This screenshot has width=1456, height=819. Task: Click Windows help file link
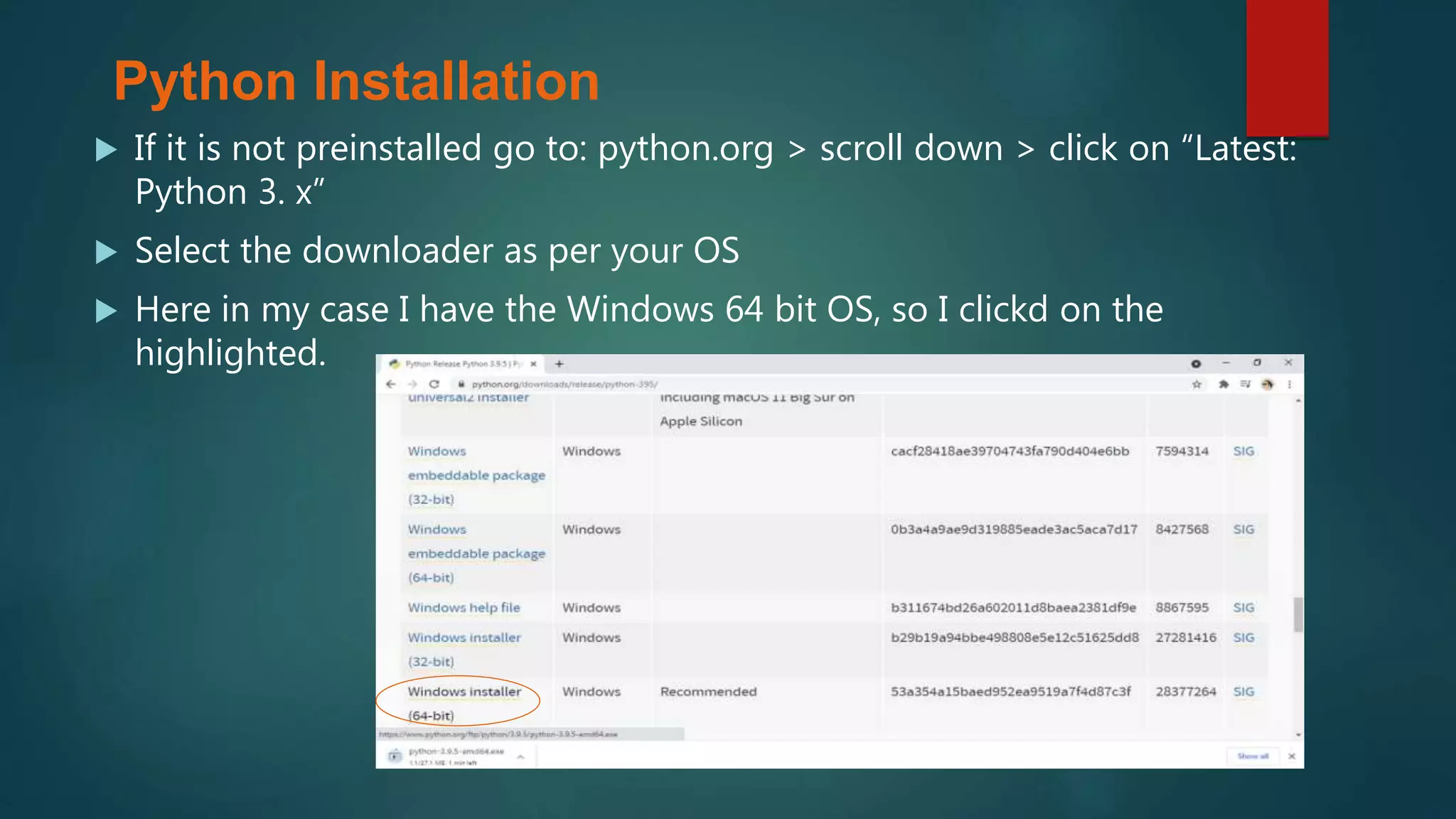pos(464,608)
